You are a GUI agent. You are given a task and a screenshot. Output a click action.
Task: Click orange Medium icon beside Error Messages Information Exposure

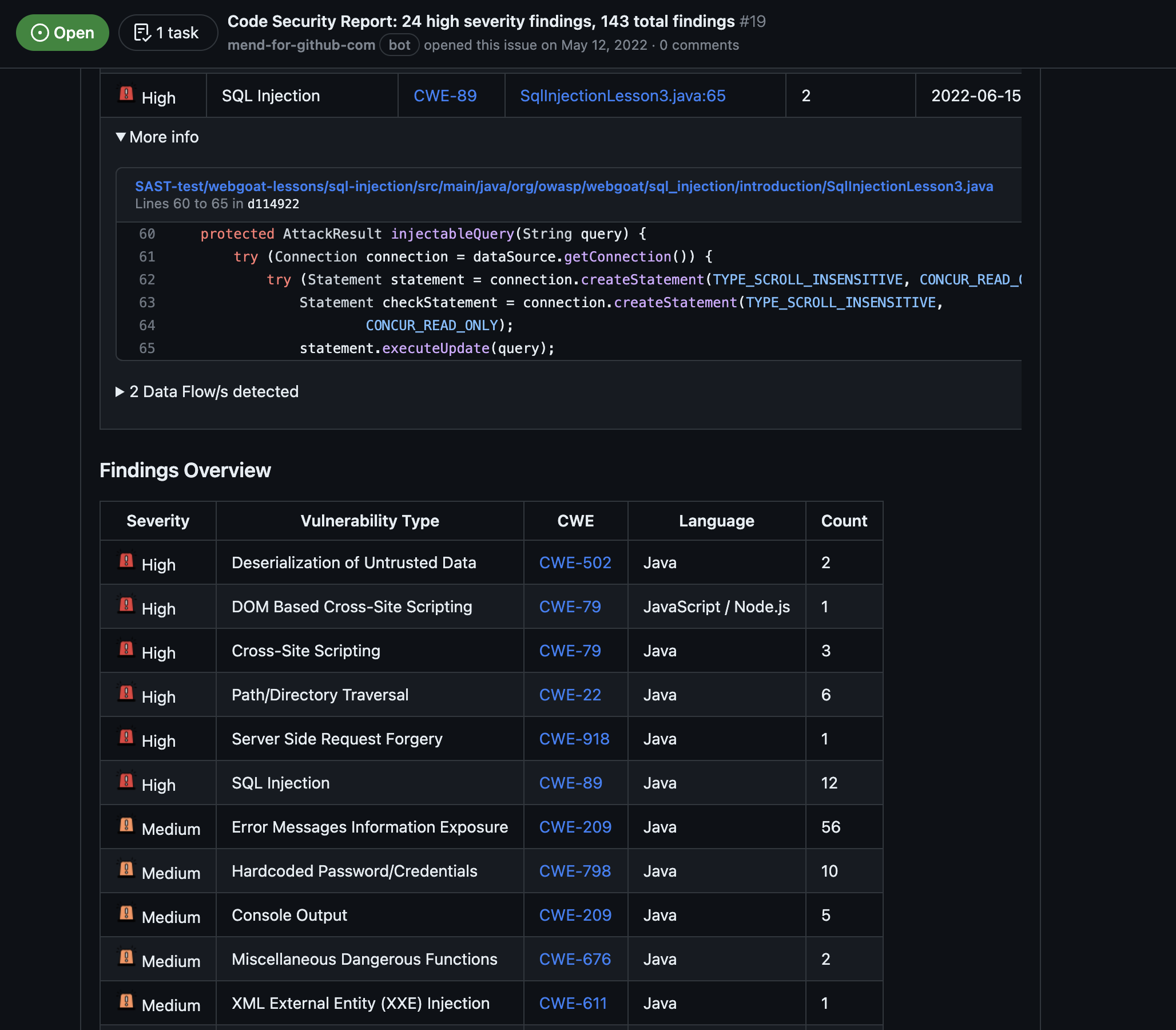click(126, 825)
